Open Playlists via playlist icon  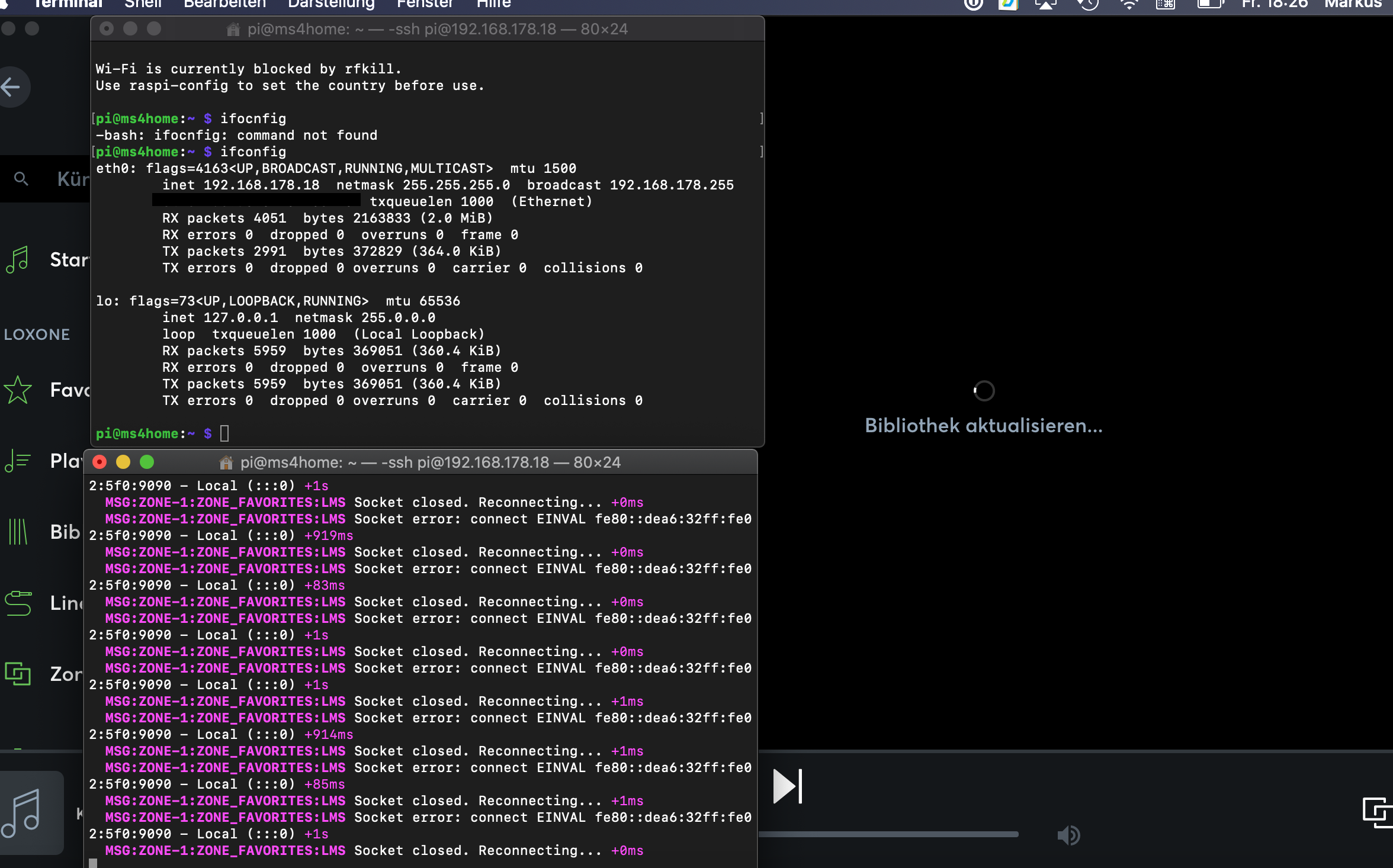click(x=17, y=461)
